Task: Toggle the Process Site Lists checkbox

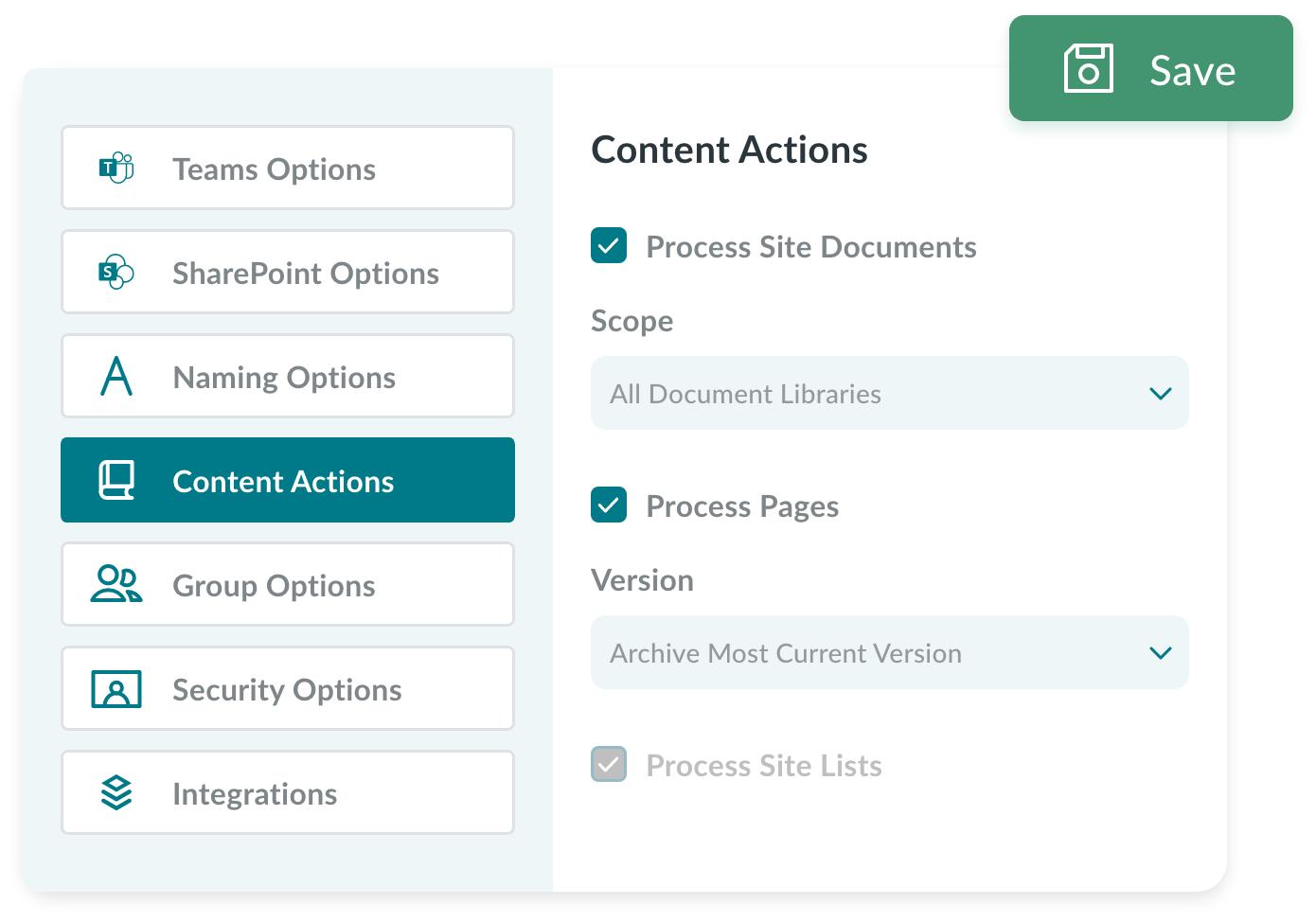Action: [609, 765]
